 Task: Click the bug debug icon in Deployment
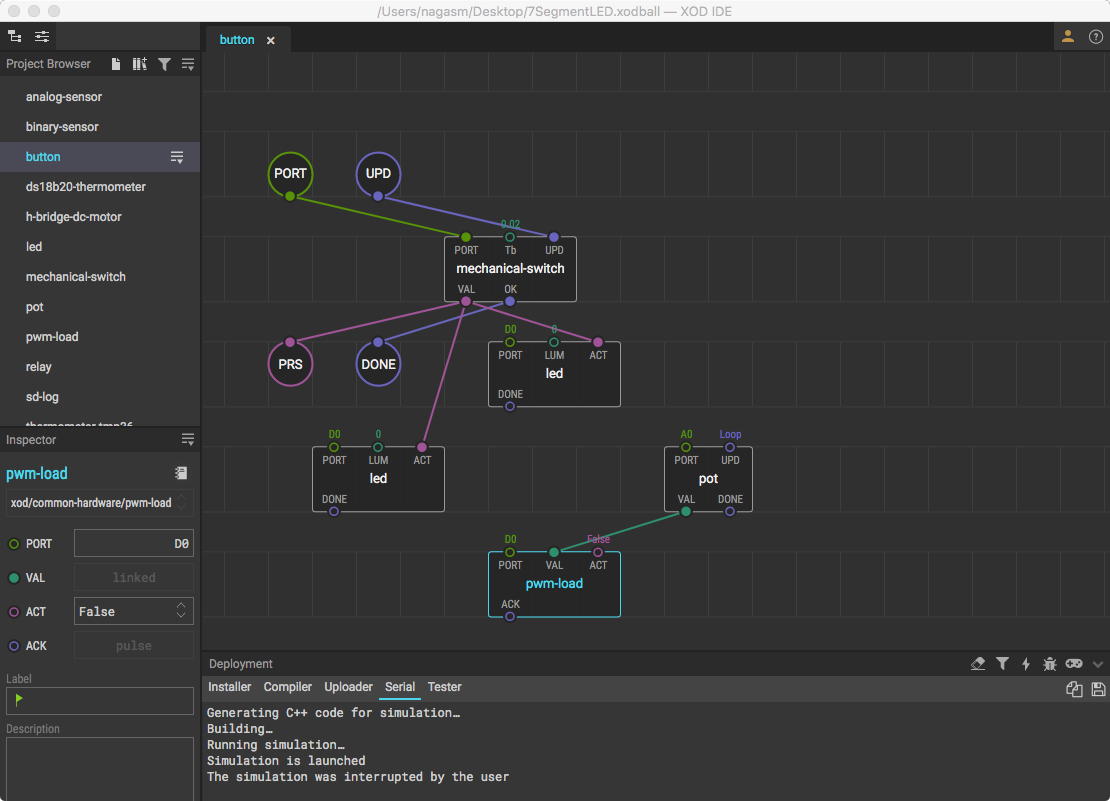[x=1050, y=664]
